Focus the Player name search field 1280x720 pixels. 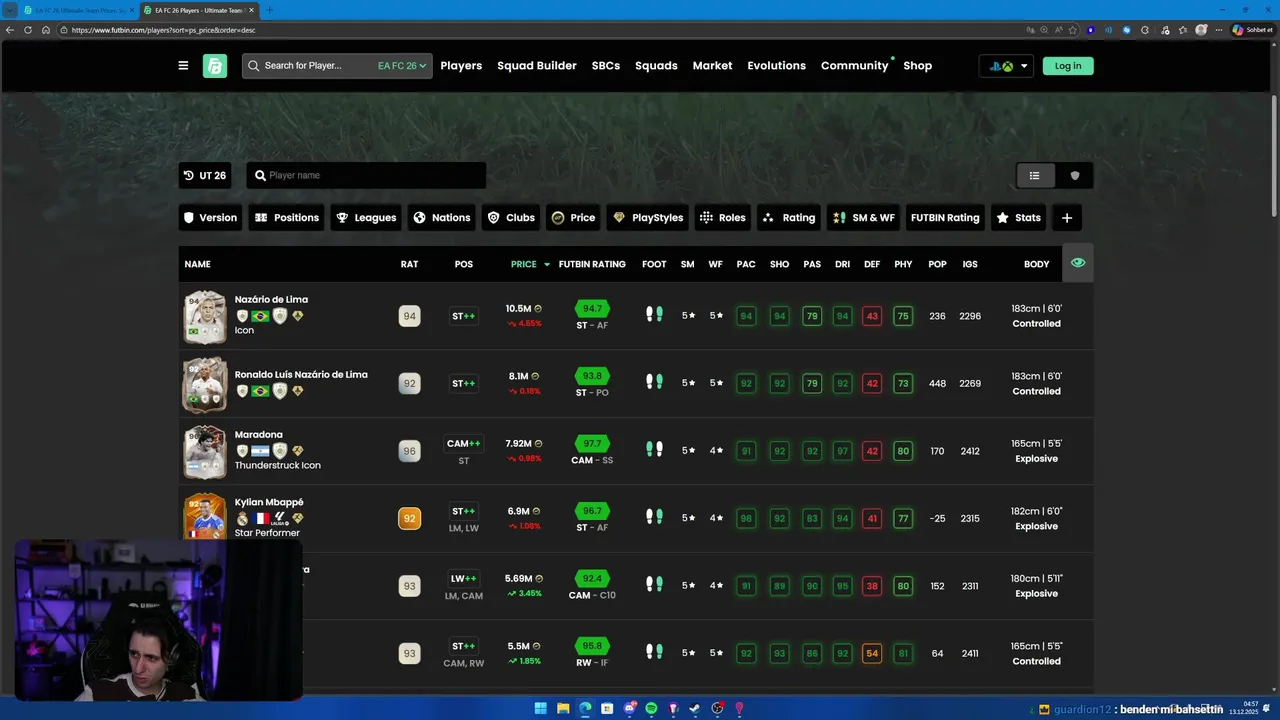pyautogui.click(x=366, y=175)
